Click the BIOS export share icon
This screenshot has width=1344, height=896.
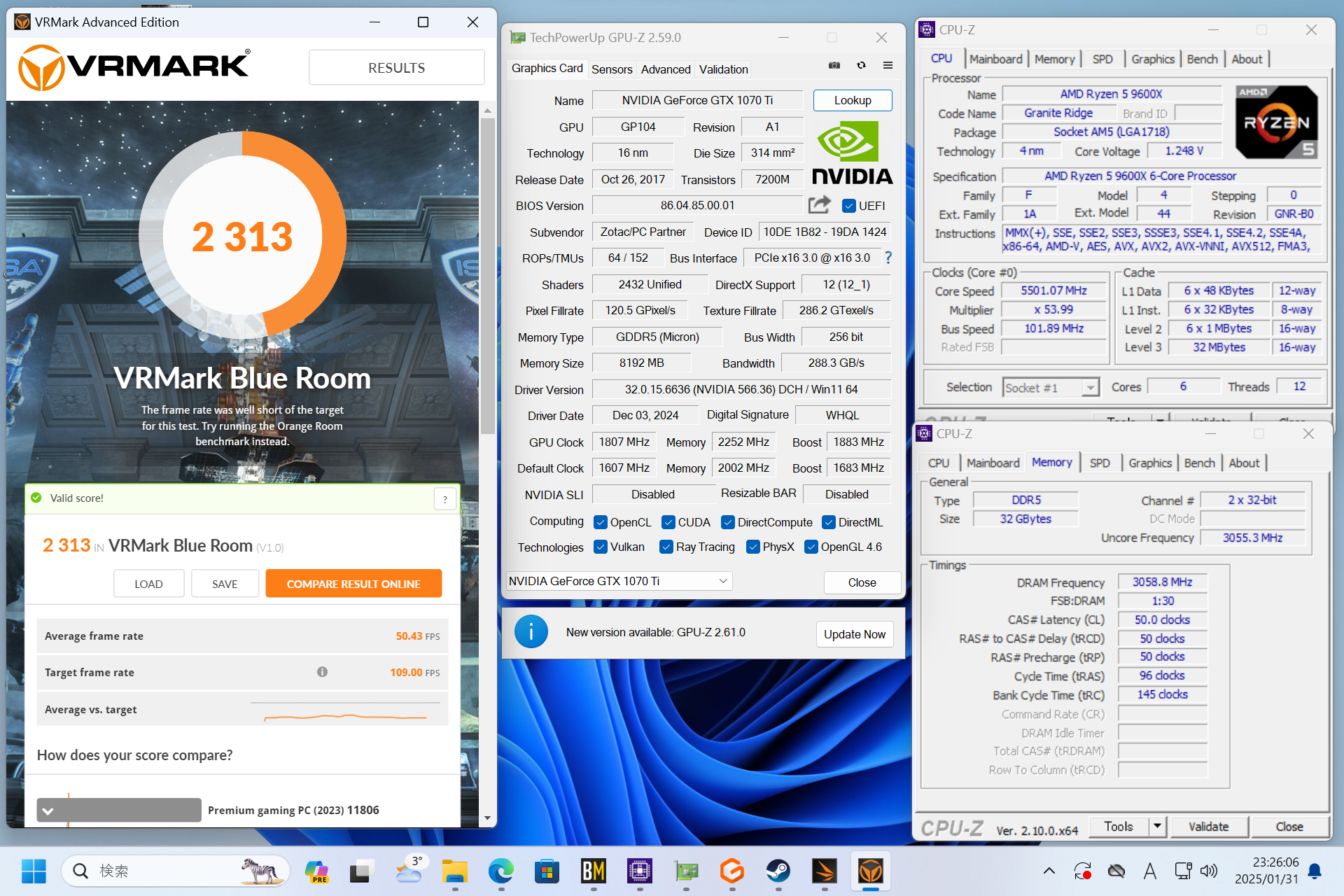click(x=819, y=205)
